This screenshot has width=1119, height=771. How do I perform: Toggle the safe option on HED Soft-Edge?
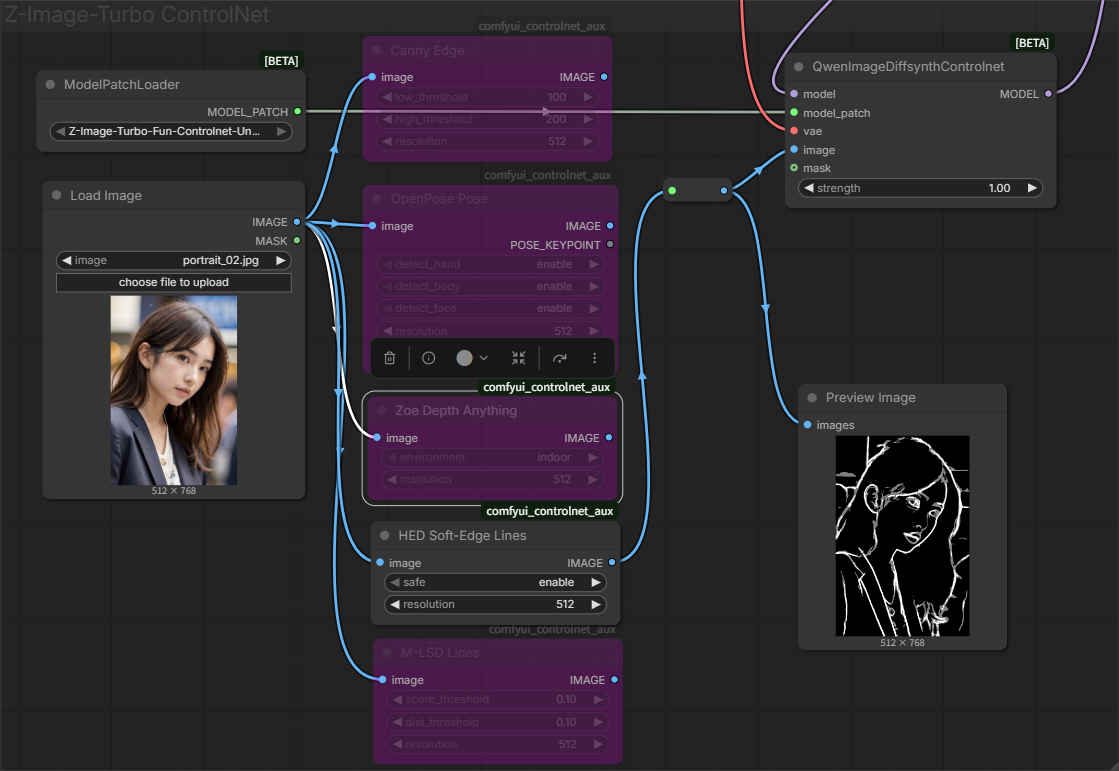click(x=497, y=582)
